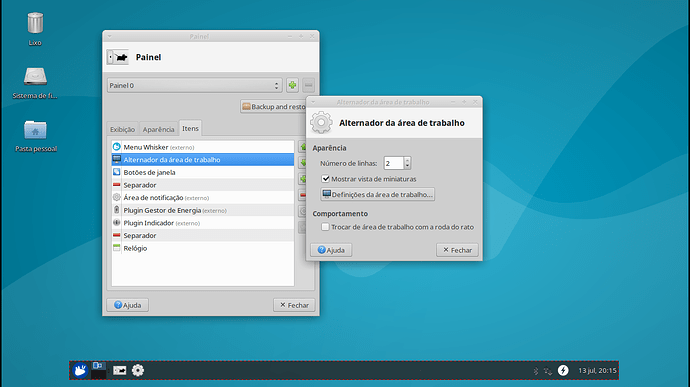Switch to the gear settings taskbar button

[x=138, y=370]
